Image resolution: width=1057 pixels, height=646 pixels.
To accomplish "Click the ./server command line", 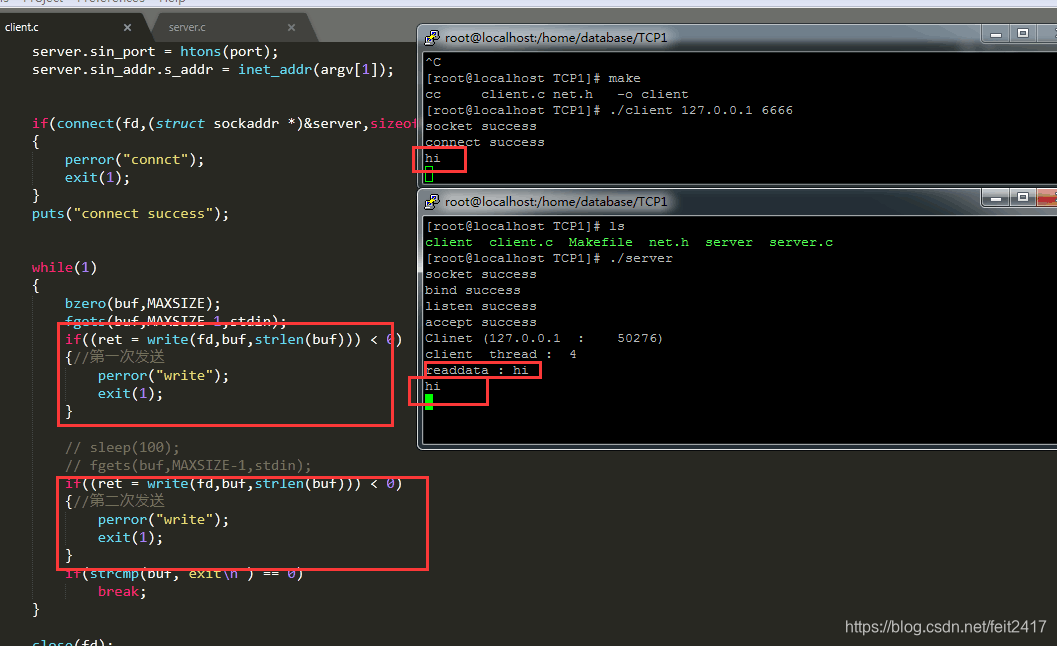I will click(x=549, y=259).
